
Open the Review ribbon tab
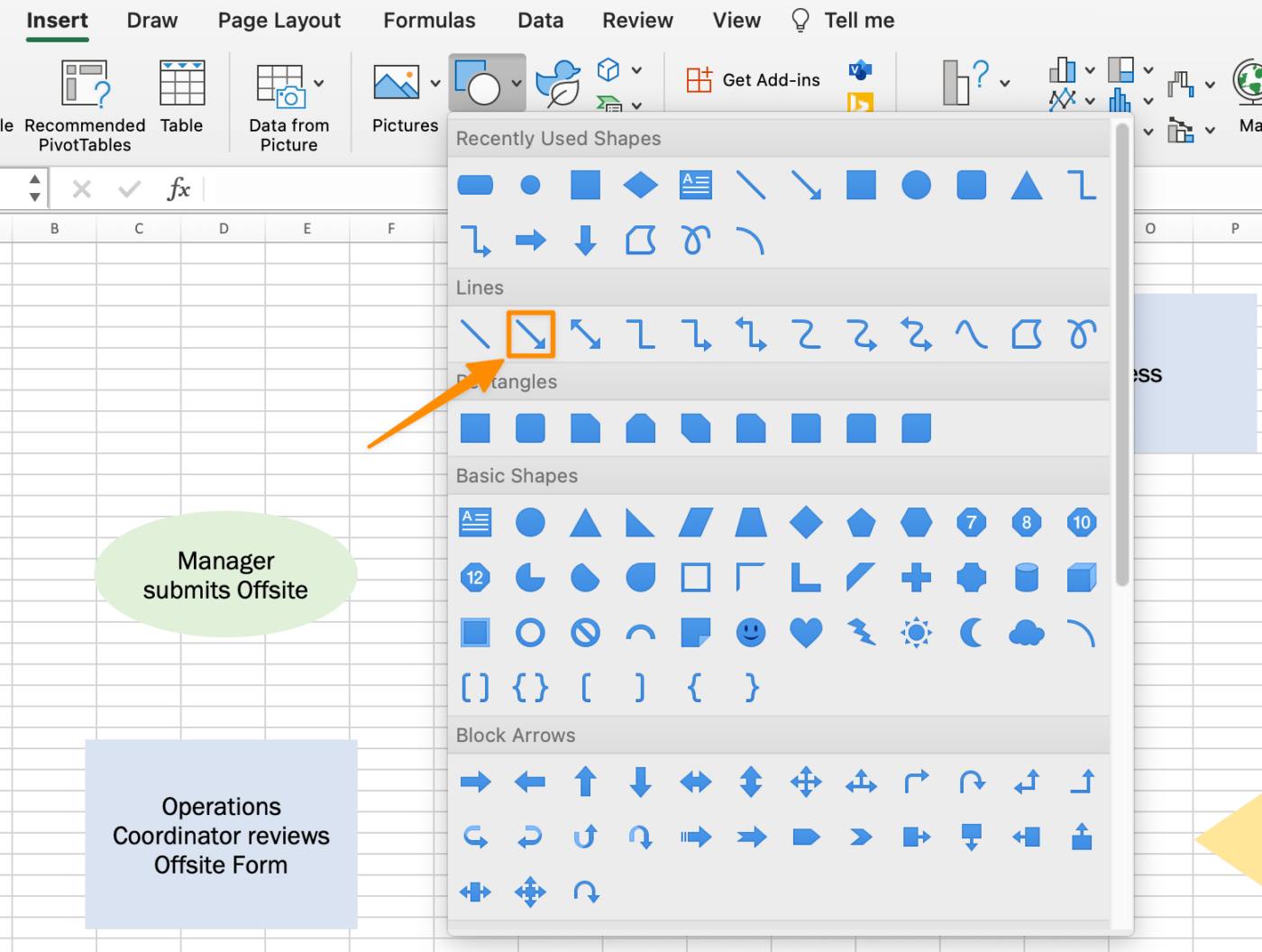pos(637,20)
